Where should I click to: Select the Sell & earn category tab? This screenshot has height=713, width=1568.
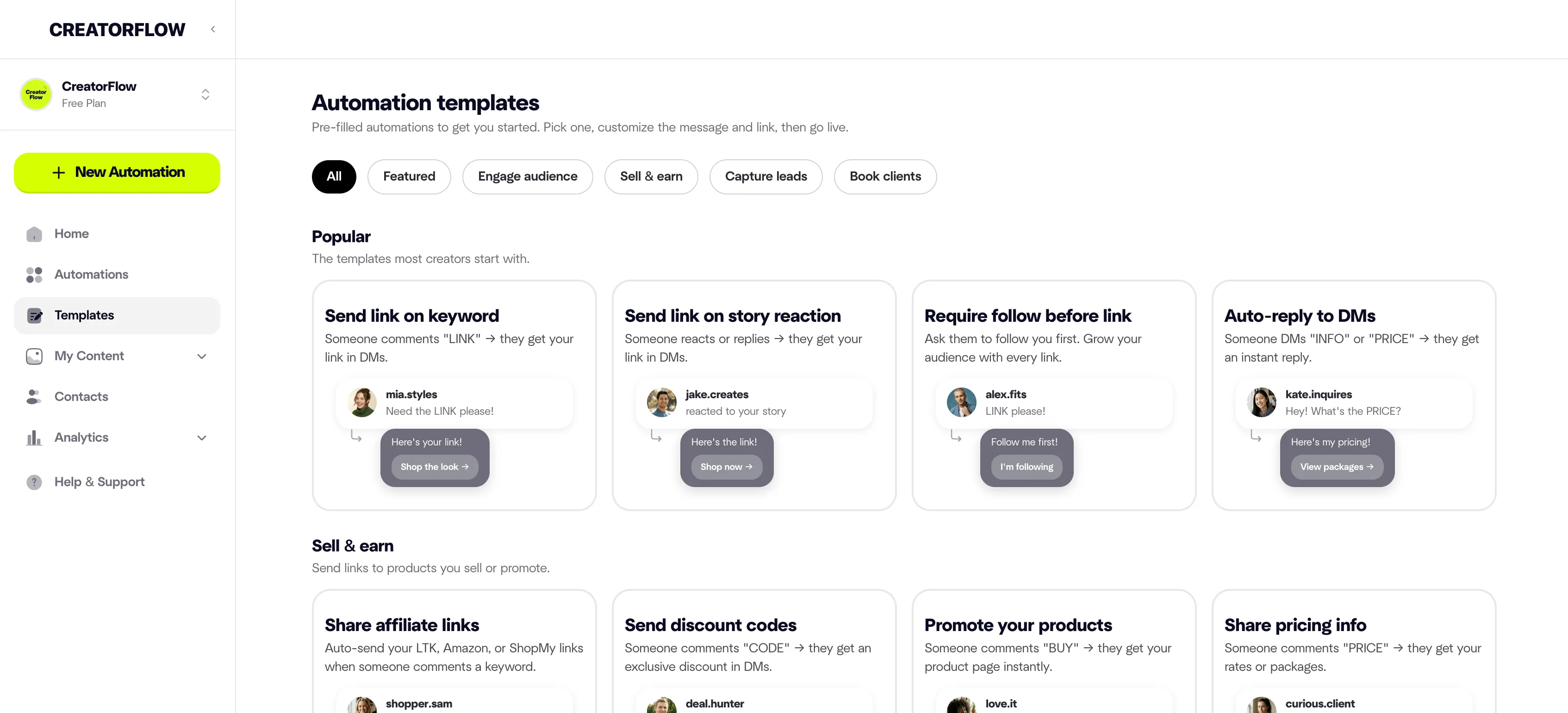click(651, 176)
